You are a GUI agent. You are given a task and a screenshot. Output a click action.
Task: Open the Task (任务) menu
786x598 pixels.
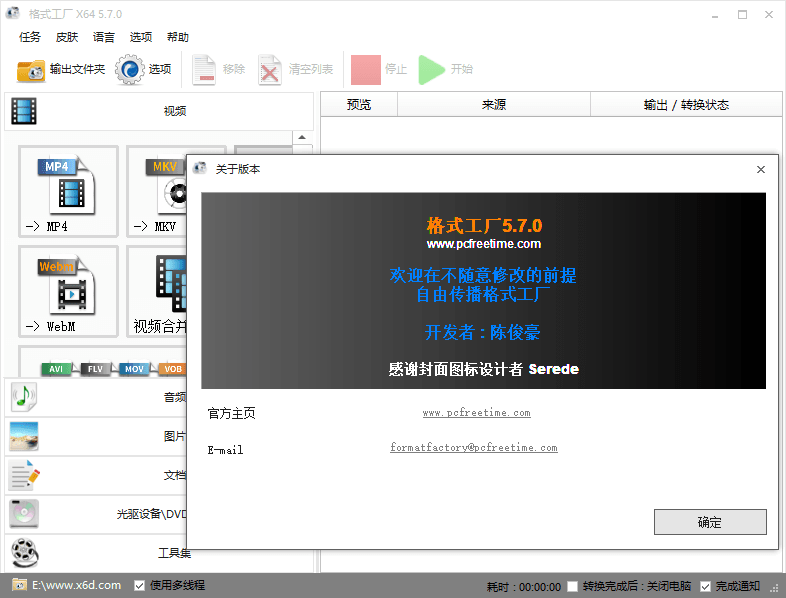click(x=30, y=37)
